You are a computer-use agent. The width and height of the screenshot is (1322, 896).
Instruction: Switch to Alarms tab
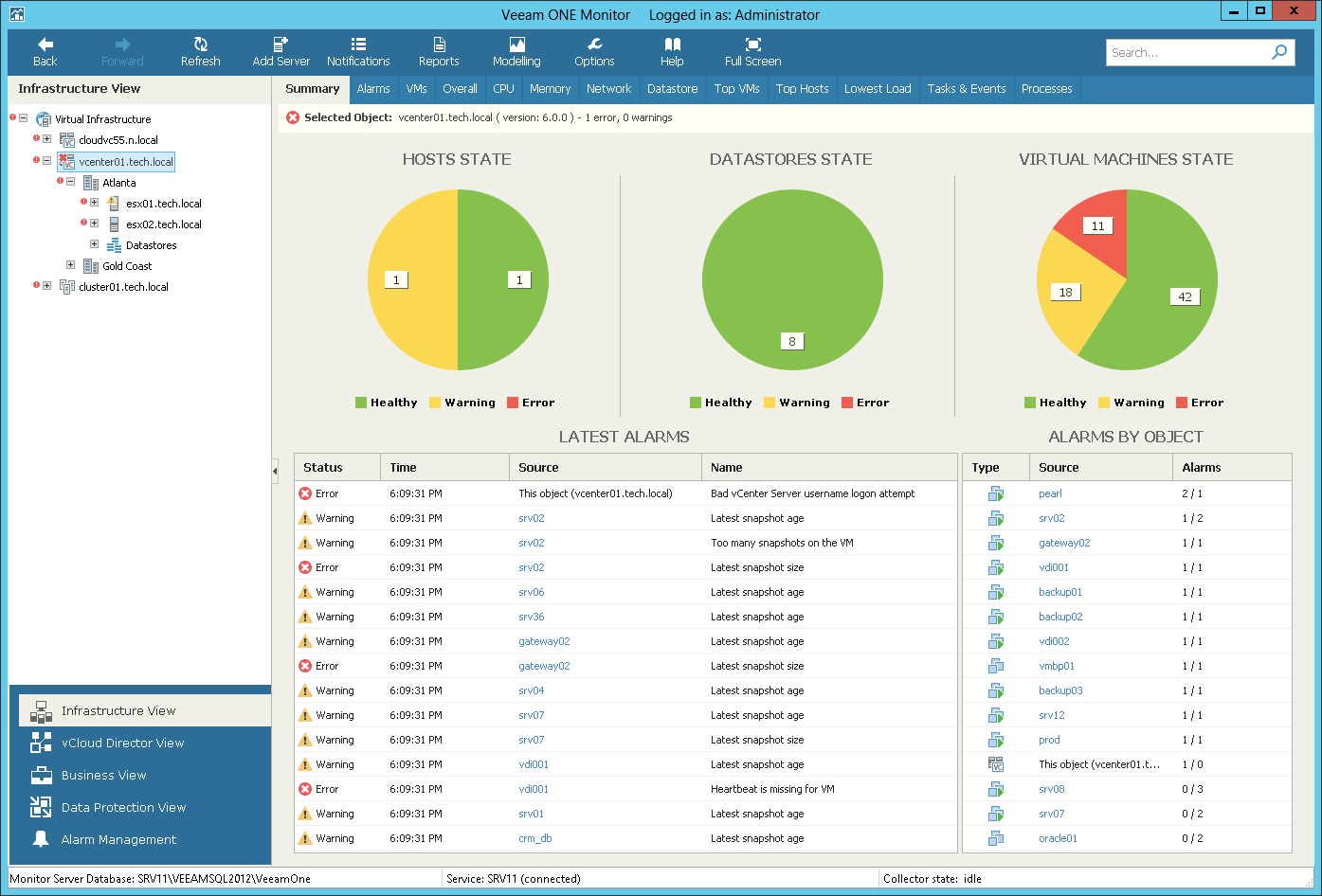(x=373, y=89)
